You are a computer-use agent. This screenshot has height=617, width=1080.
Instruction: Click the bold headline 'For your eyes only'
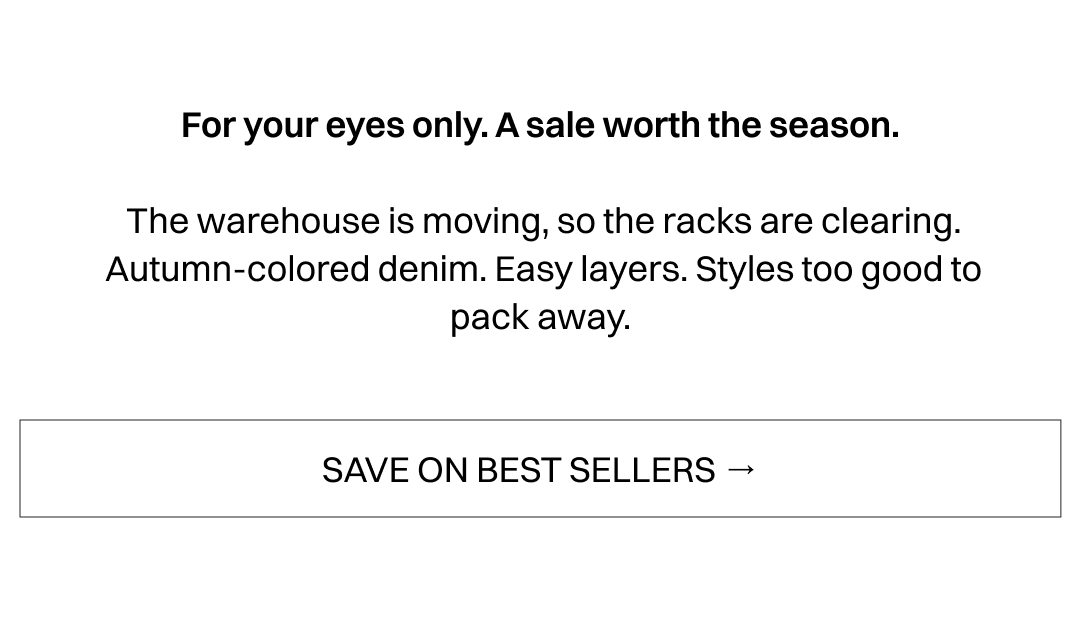(x=335, y=125)
